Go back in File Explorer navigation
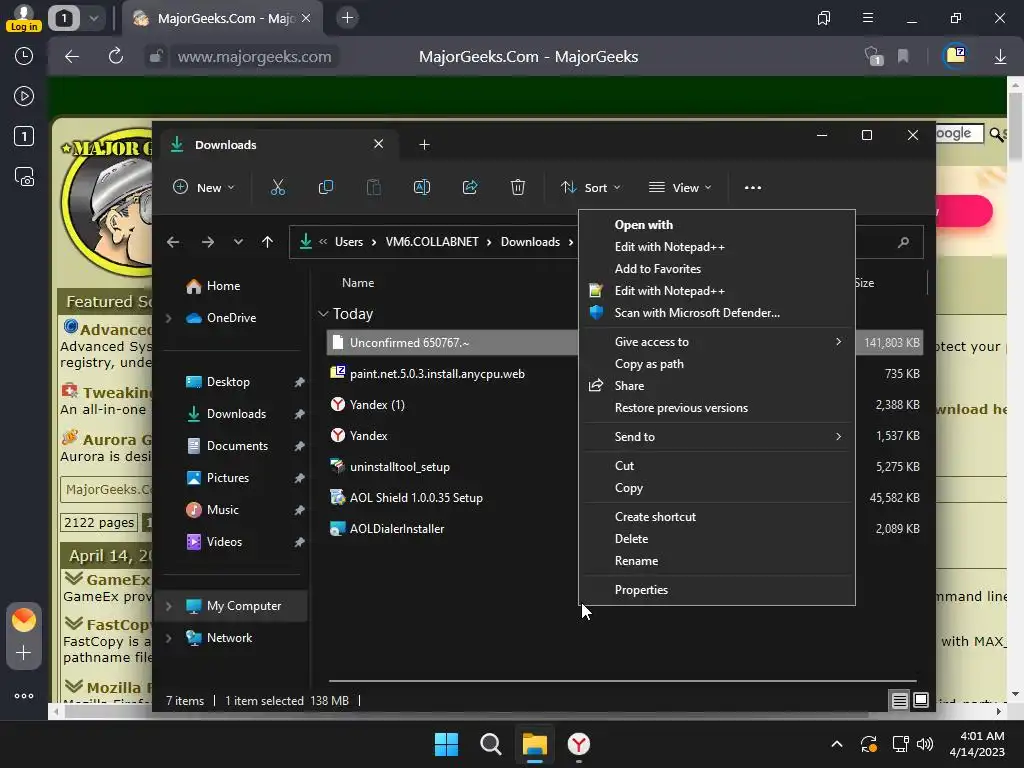This screenshot has width=1024, height=768. point(172,242)
